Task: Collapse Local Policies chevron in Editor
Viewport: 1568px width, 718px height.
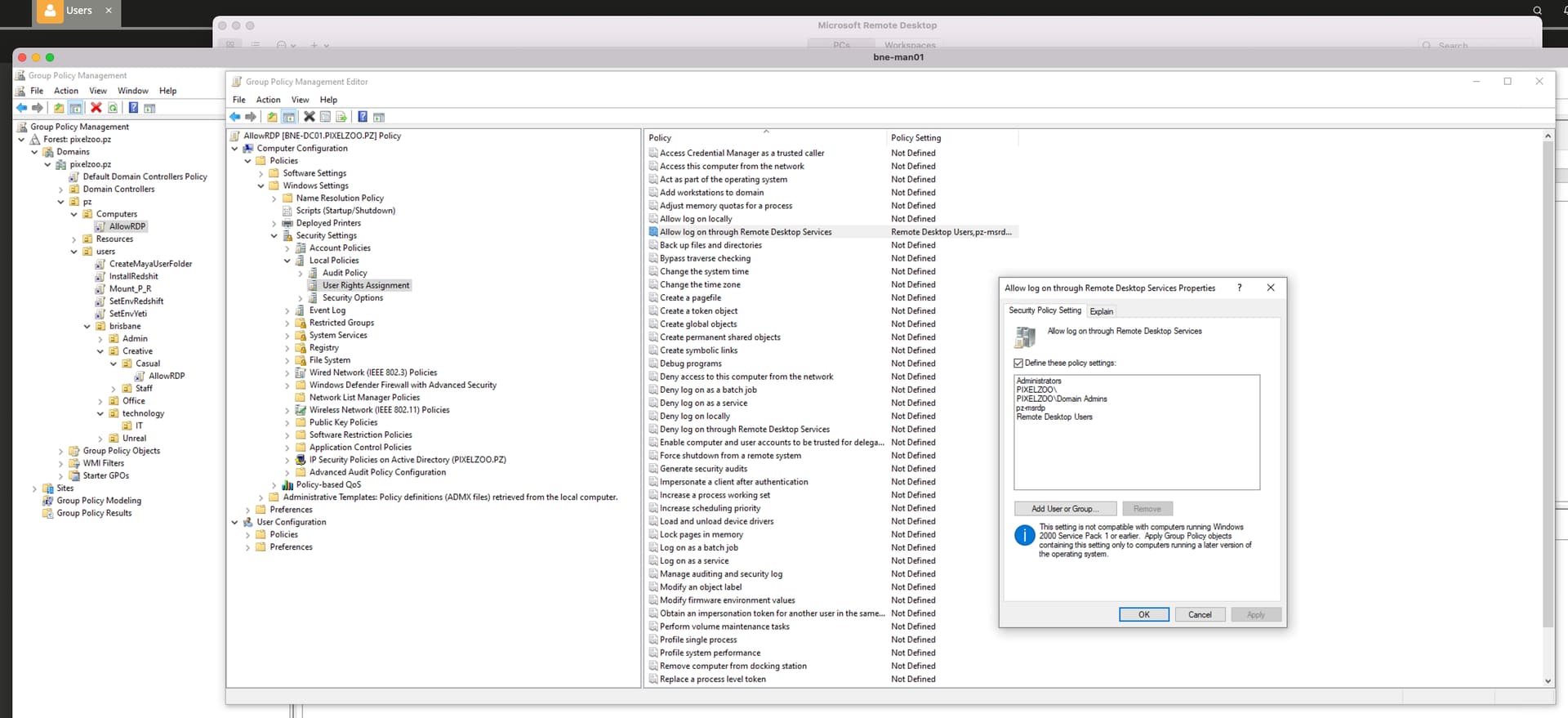Action: pos(287,261)
